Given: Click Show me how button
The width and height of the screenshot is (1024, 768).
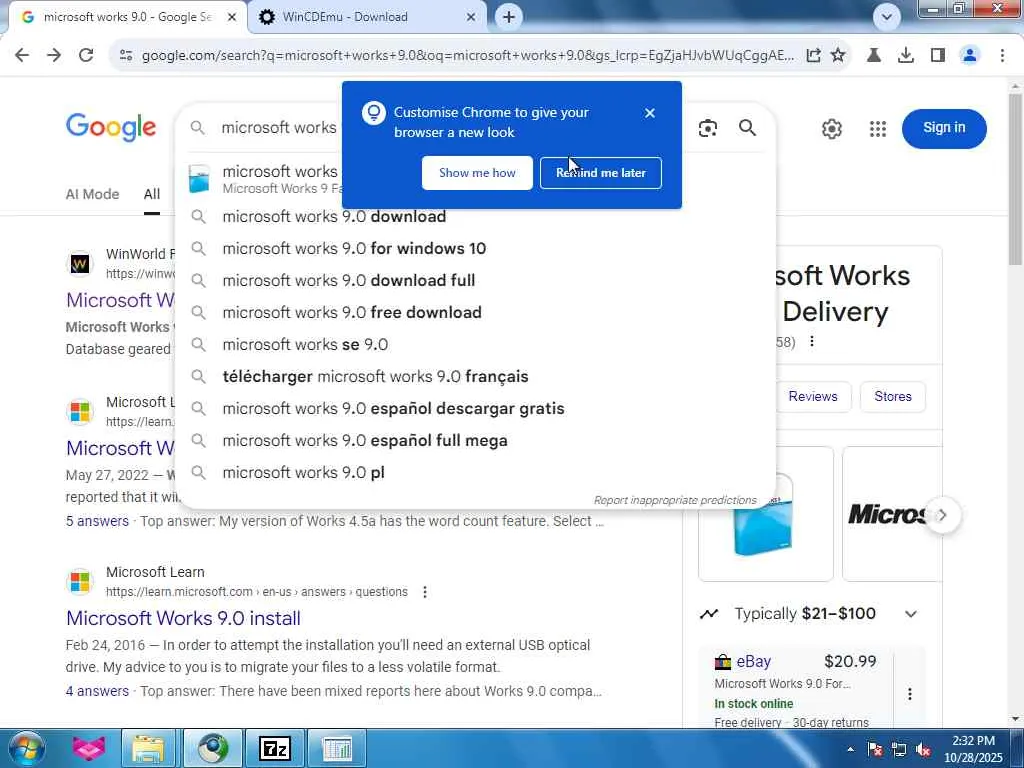Looking at the screenshot, I should [477, 173].
